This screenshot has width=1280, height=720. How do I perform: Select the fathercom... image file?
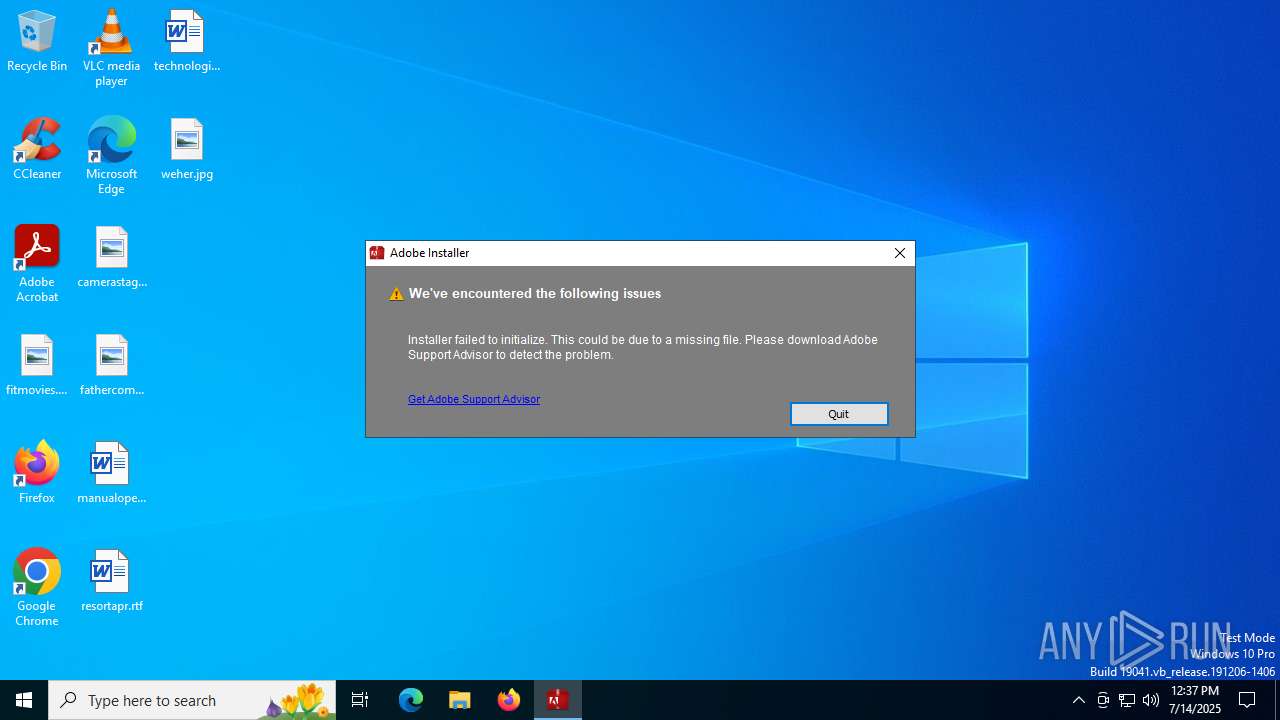click(111, 365)
